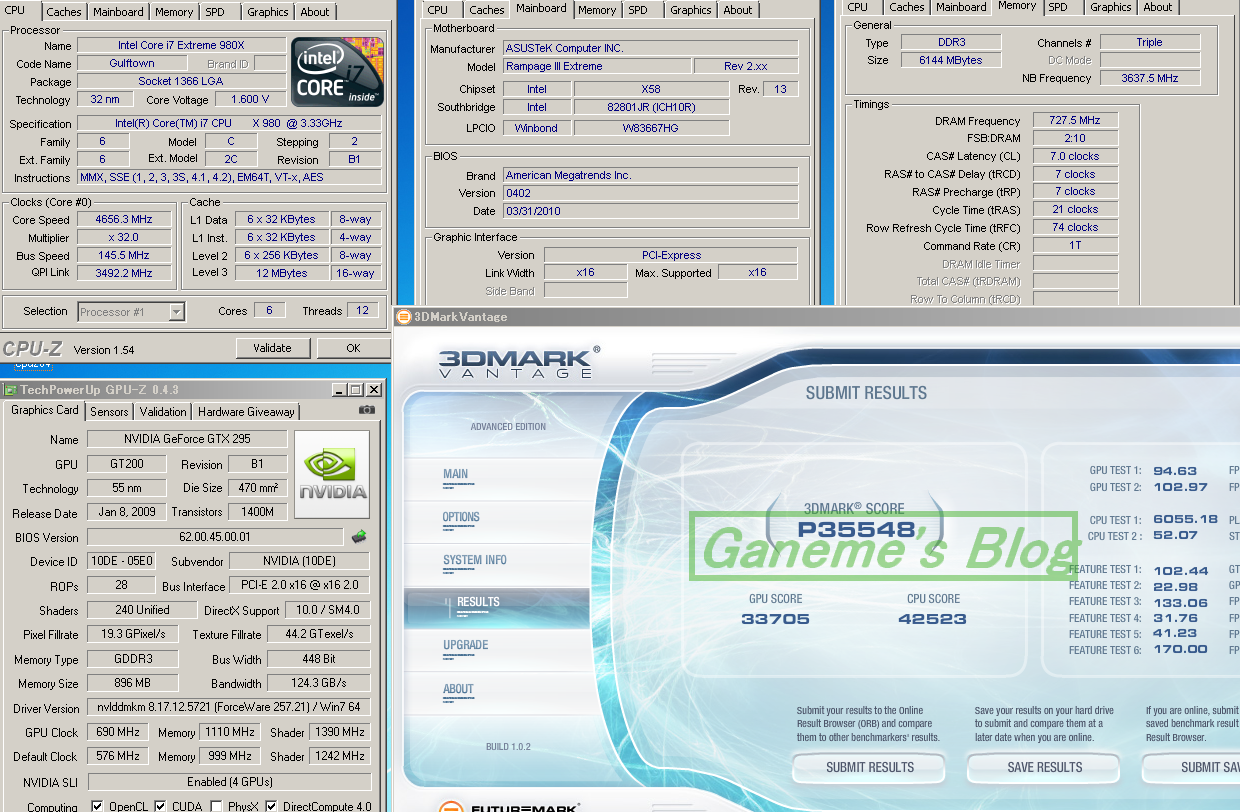Click the 3DMarkVantage title bar icon
This screenshot has width=1240, height=812.
click(404, 317)
